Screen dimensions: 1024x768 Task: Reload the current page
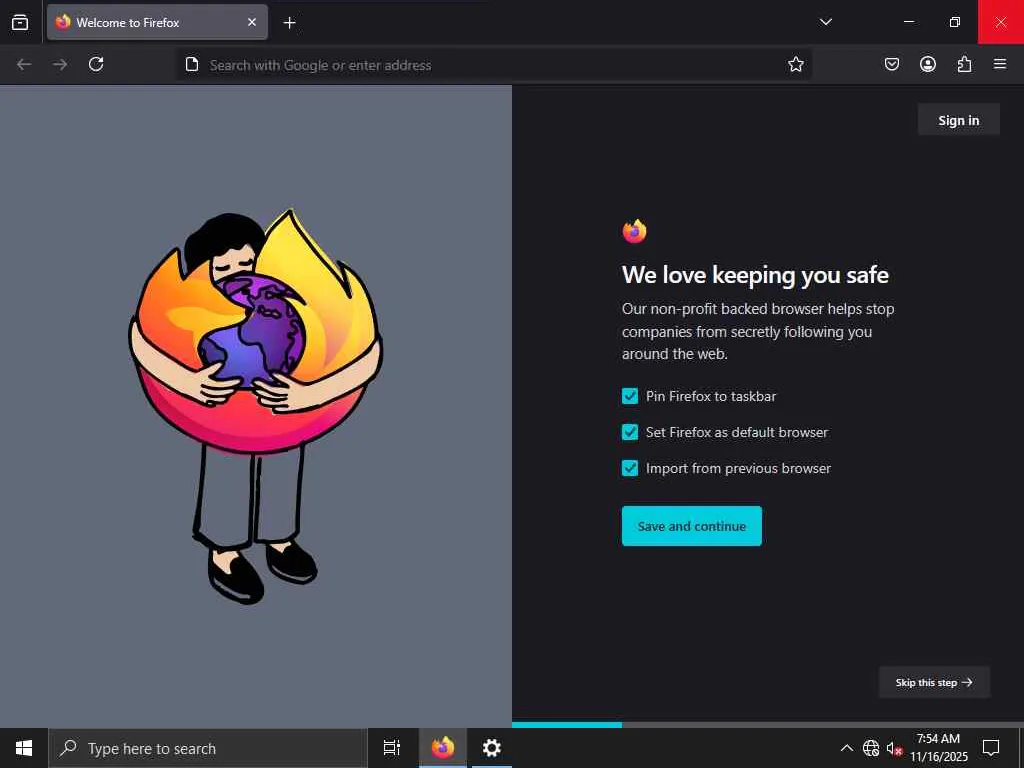coord(96,64)
